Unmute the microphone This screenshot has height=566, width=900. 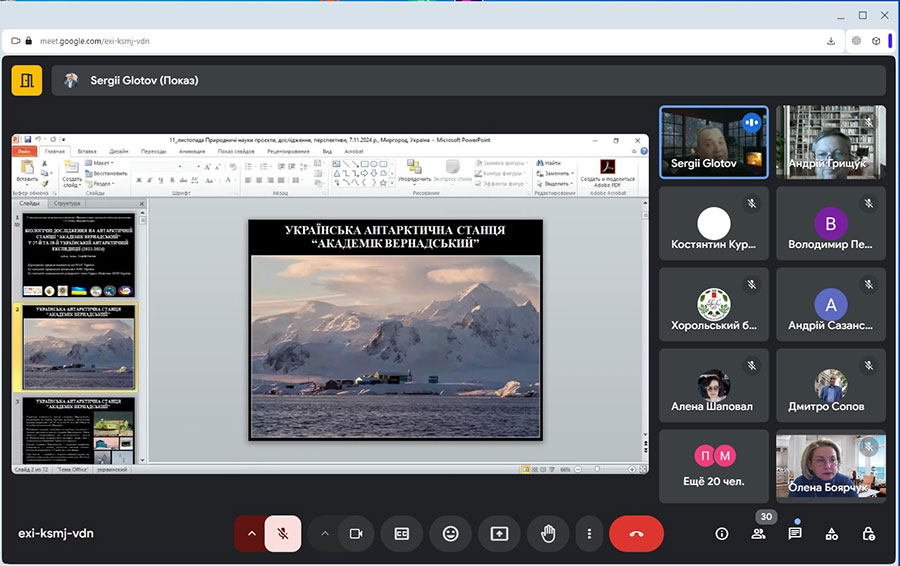pyautogui.click(x=283, y=534)
